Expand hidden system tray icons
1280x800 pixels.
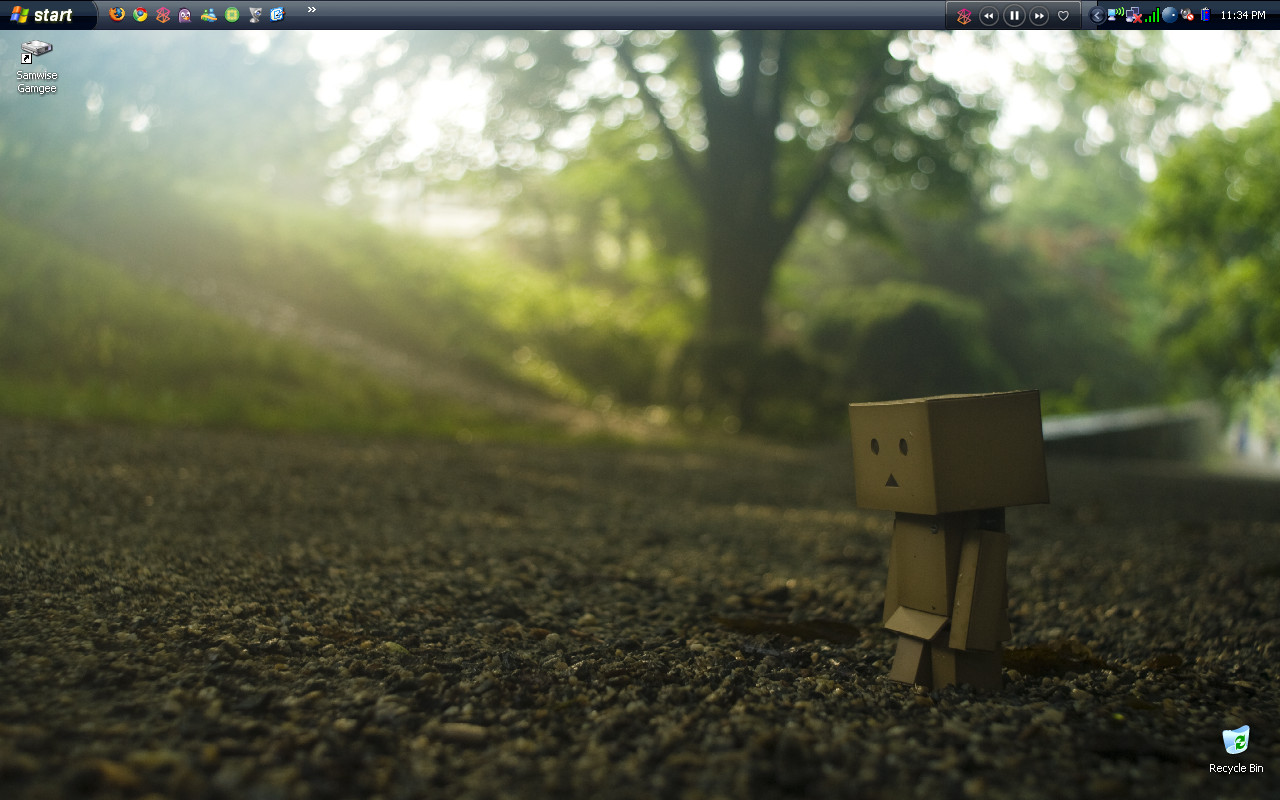click(x=1097, y=15)
